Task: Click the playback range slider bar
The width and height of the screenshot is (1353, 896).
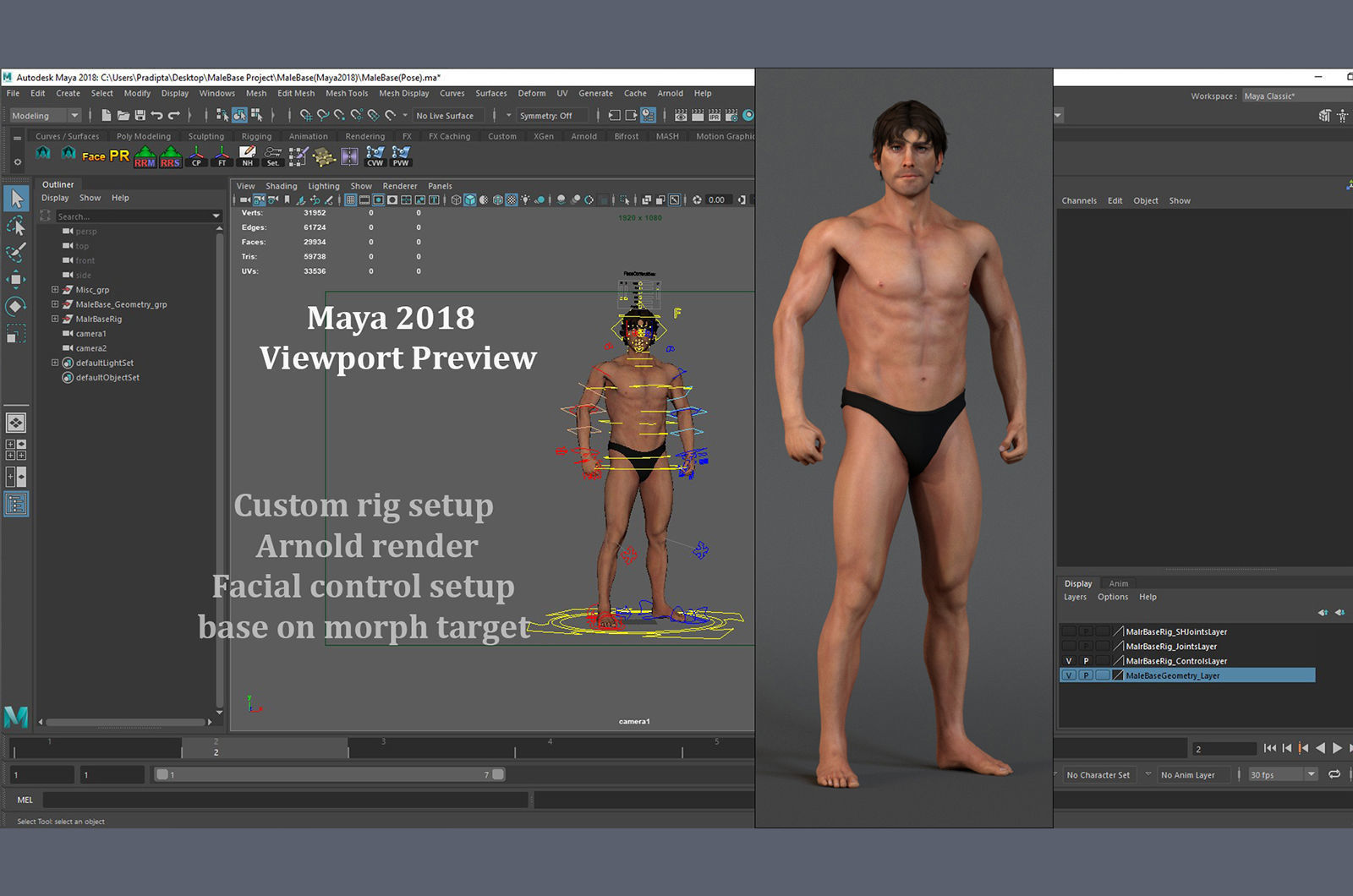Action: pos(330,774)
